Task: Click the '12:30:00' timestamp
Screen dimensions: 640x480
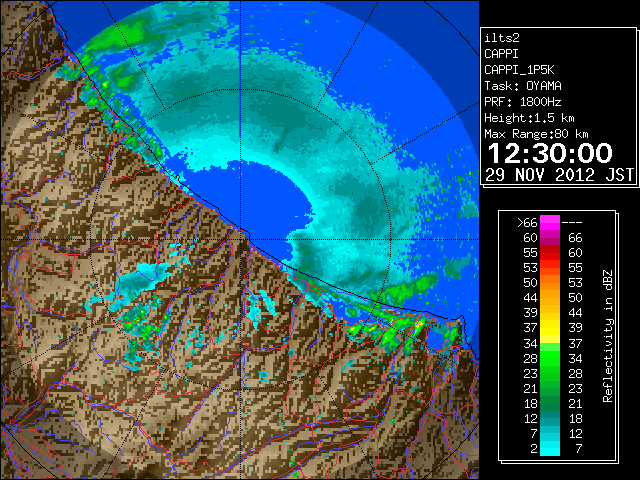Action: click(550, 153)
